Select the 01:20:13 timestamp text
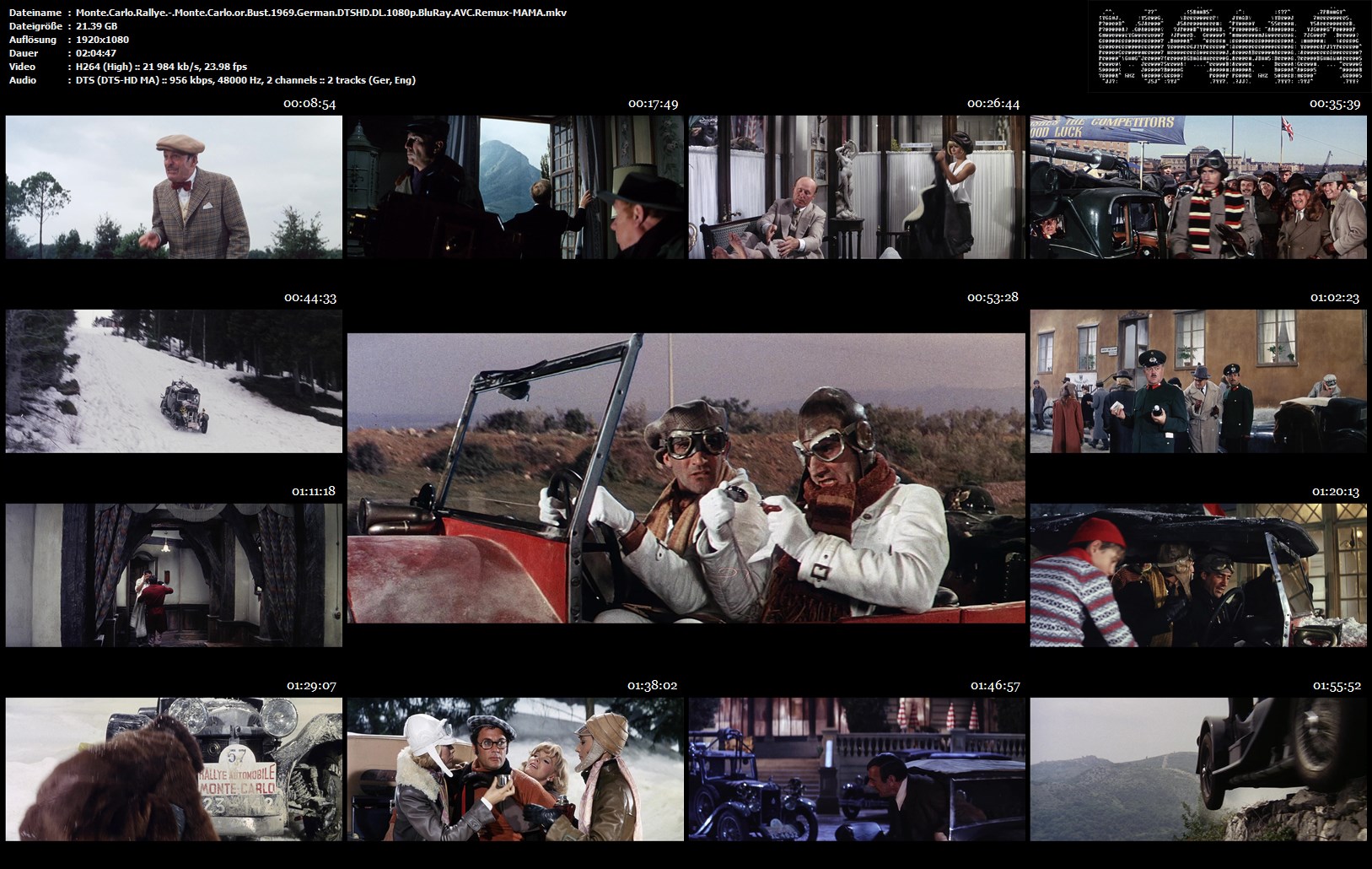The width and height of the screenshot is (1372, 869). [1336, 492]
